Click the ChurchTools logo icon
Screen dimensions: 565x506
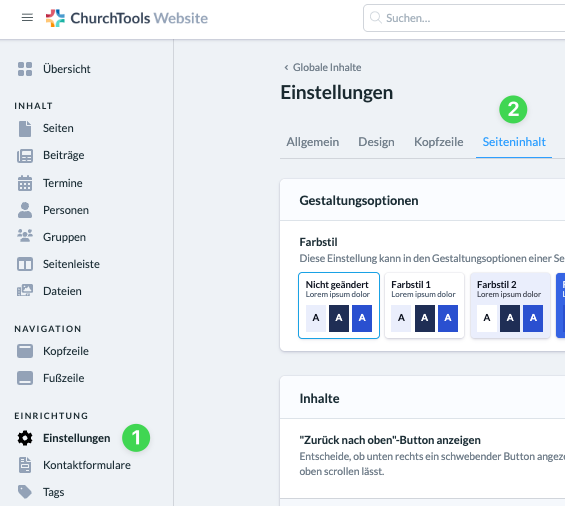[x=55, y=18]
